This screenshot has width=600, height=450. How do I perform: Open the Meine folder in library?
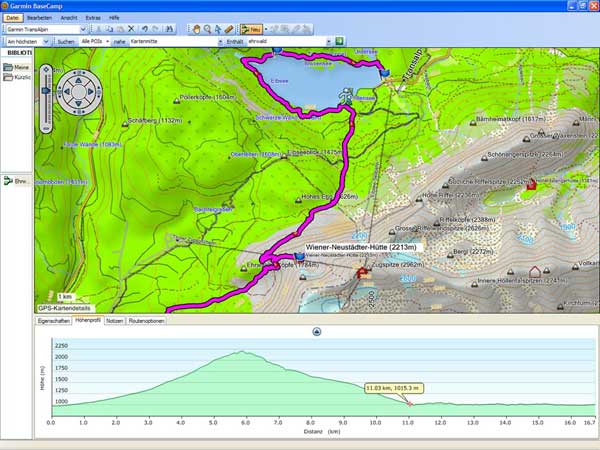point(16,67)
